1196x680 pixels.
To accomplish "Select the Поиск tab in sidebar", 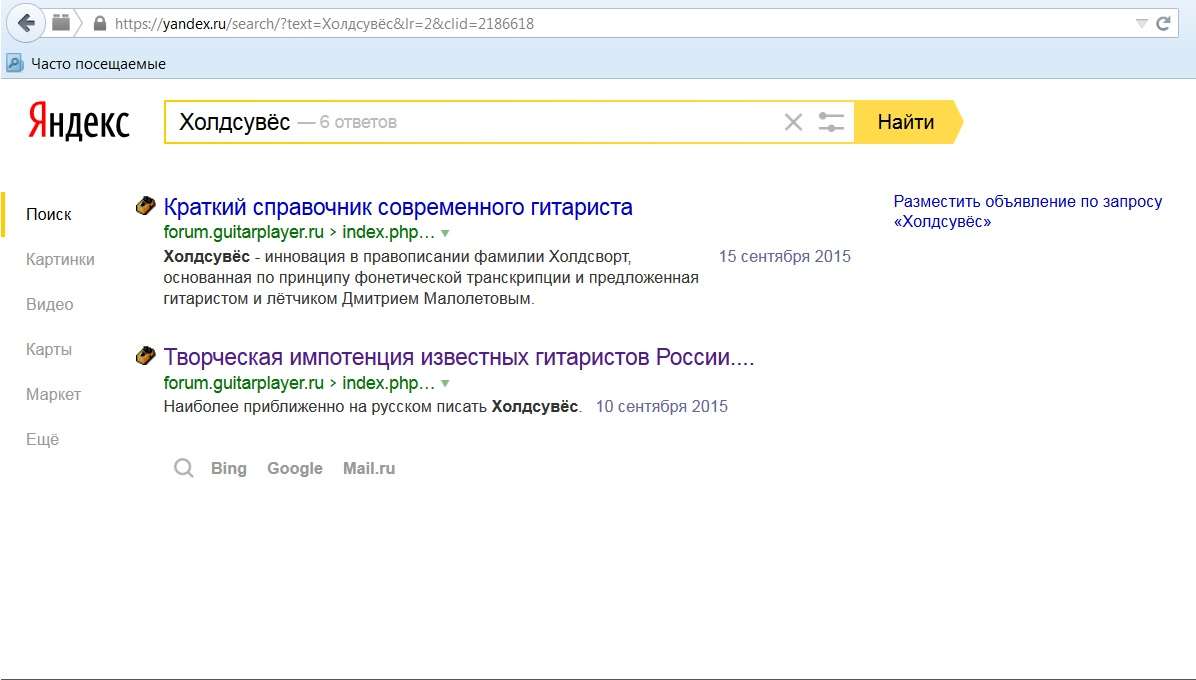I will click(49, 214).
